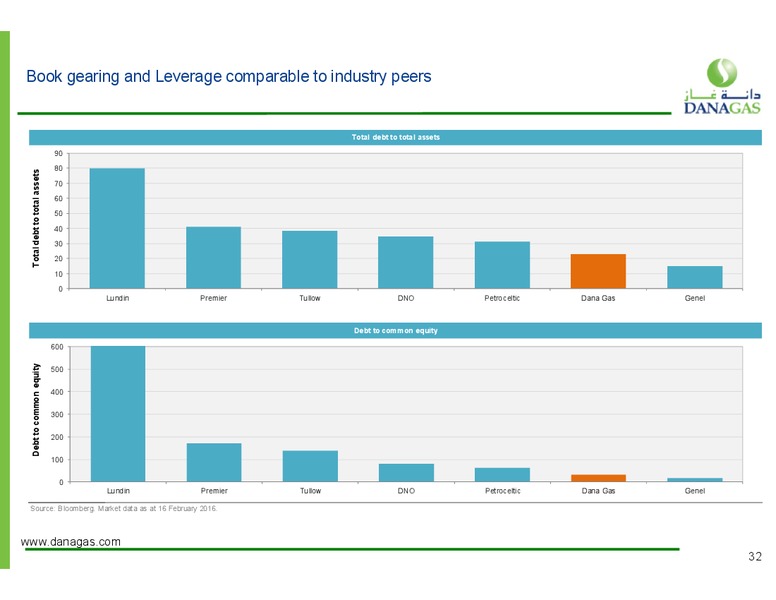Viewport: 776px width, 600px height.
Task: Click 'Petroceltic' label under top chart
Action: click(502, 298)
